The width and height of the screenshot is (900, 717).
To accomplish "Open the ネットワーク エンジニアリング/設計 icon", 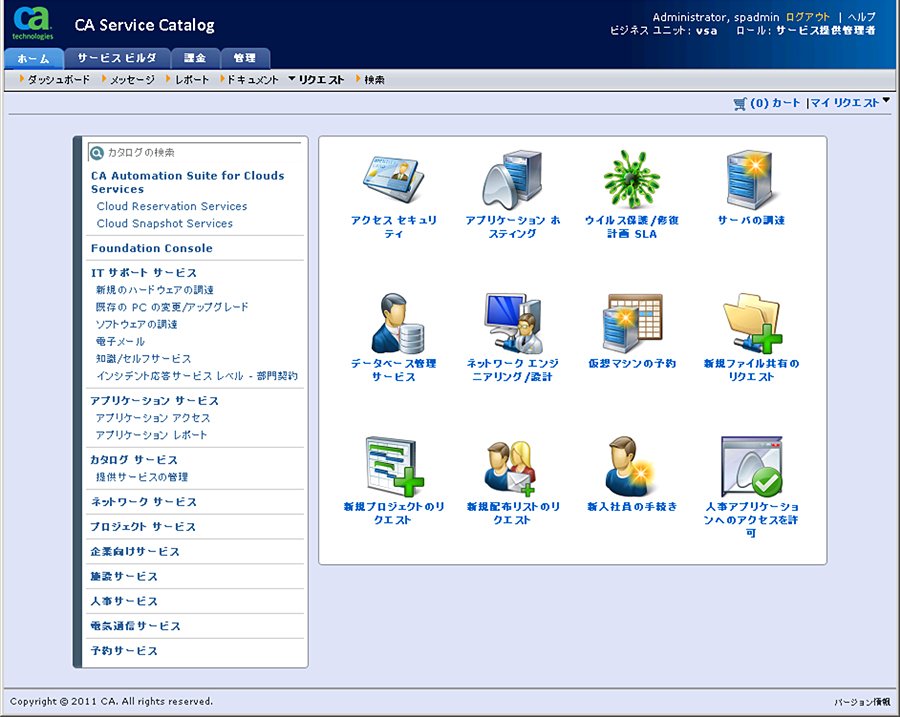I will point(513,323).
